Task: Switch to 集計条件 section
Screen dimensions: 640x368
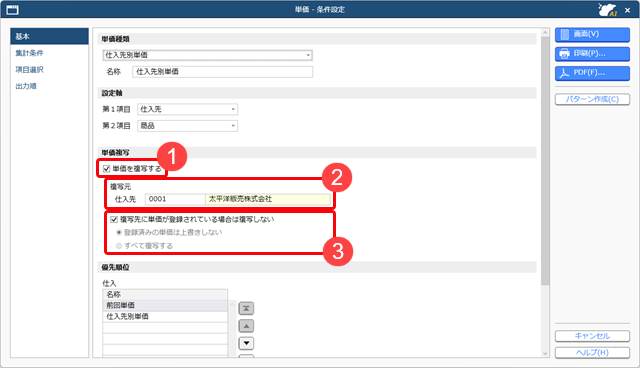Action: [29, 53]
